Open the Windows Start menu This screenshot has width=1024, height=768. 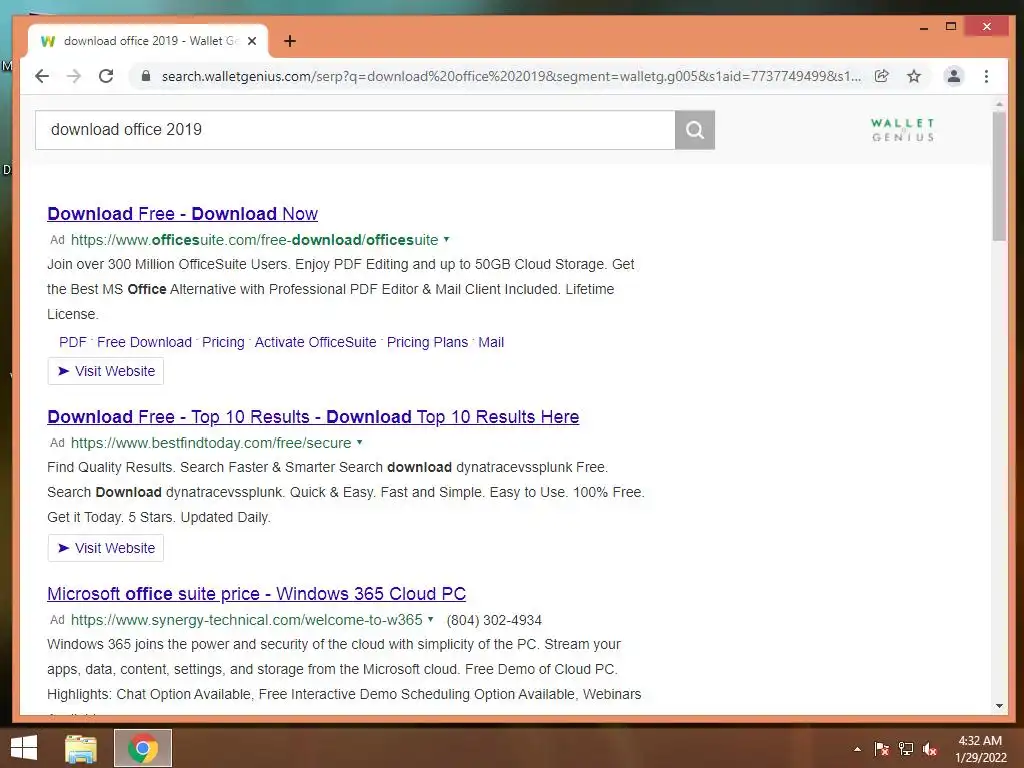(24, 748)
